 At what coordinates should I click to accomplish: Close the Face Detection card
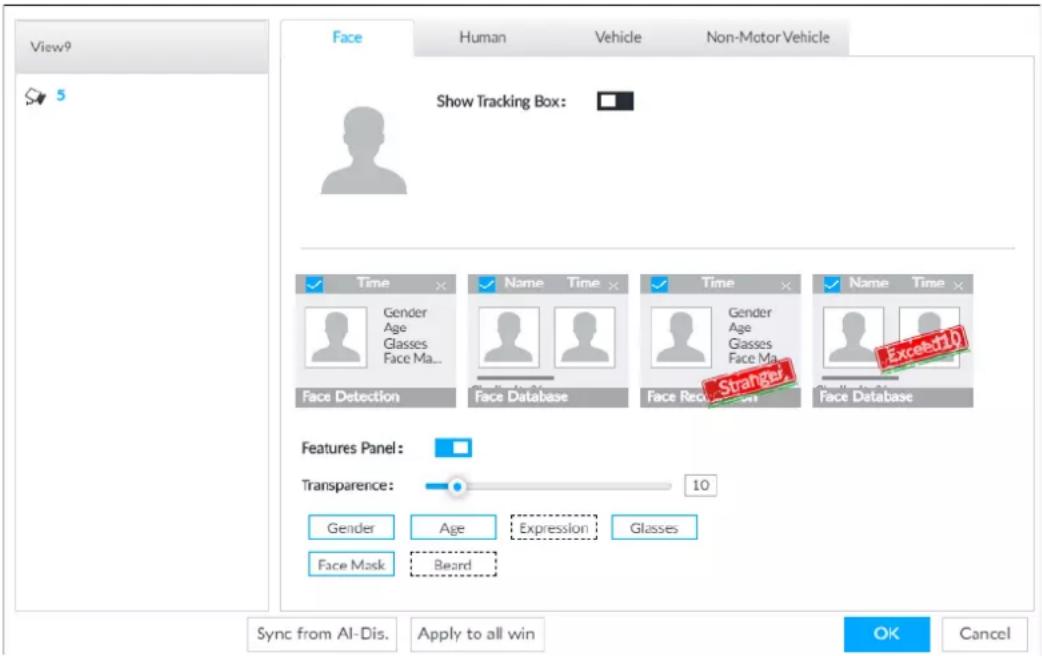point(441,286)
